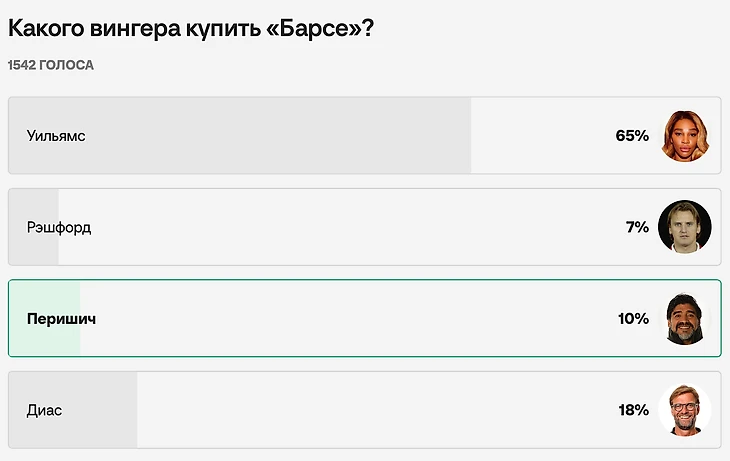
Task: Click the gray progress bar of Уильямс
Action: coord(240,136)
